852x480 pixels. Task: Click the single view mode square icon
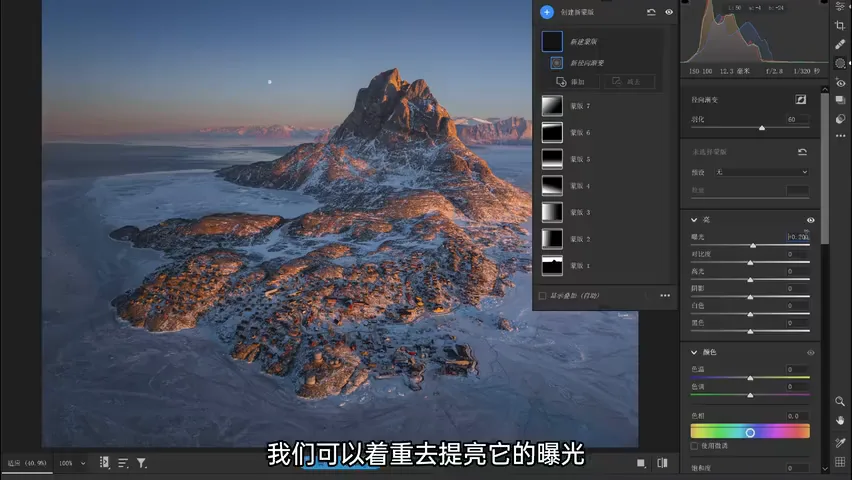coord(641,463)
